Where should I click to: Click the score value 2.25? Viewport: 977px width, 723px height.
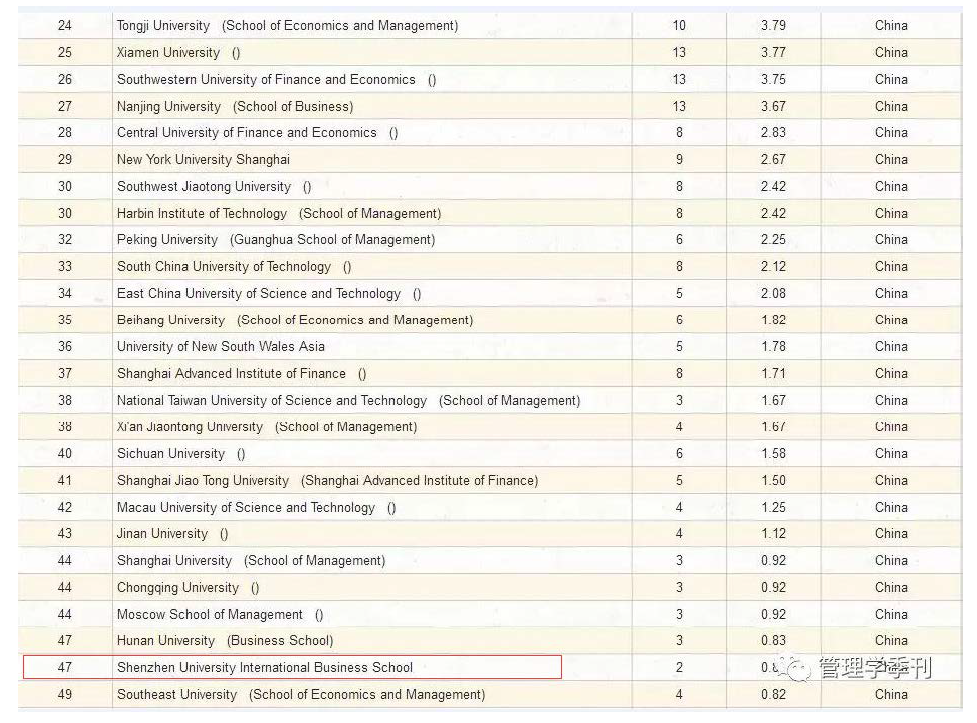pos(773,239)
